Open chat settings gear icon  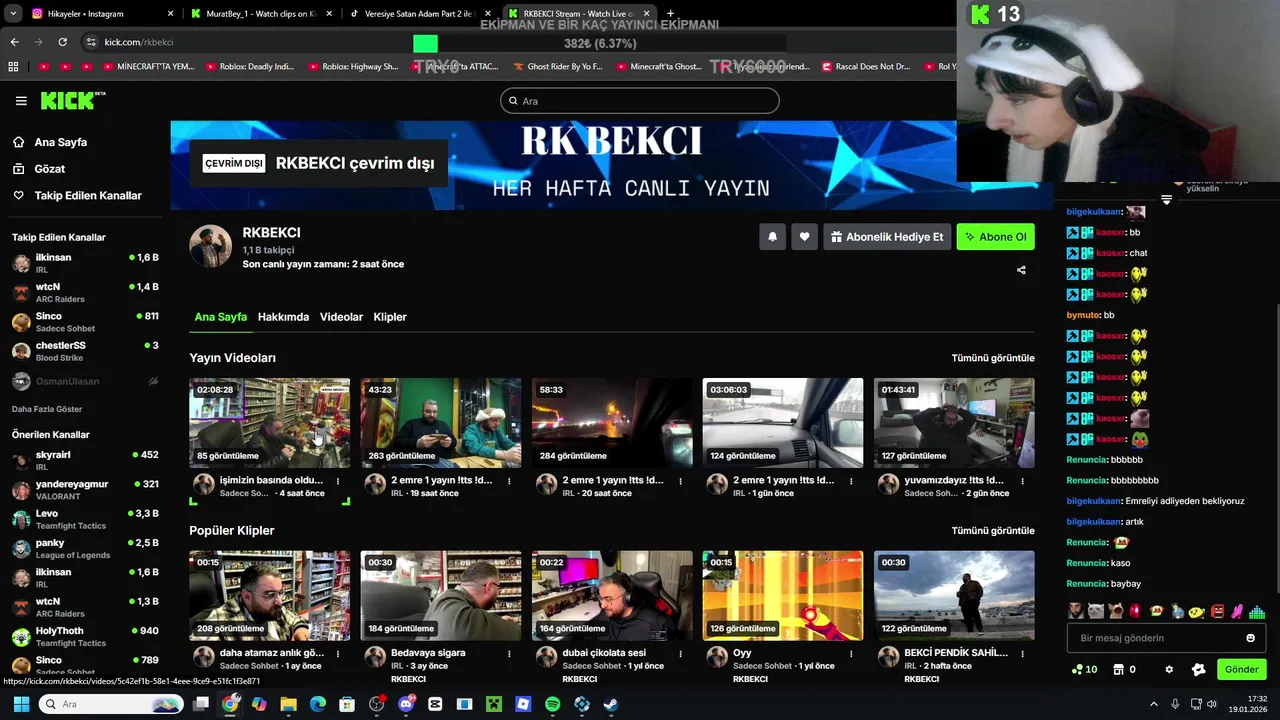(1169, 670)
